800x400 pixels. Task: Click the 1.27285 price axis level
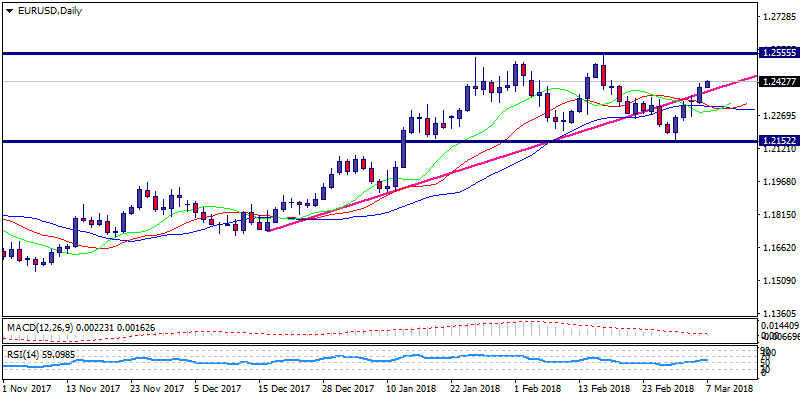coord(777,17)
